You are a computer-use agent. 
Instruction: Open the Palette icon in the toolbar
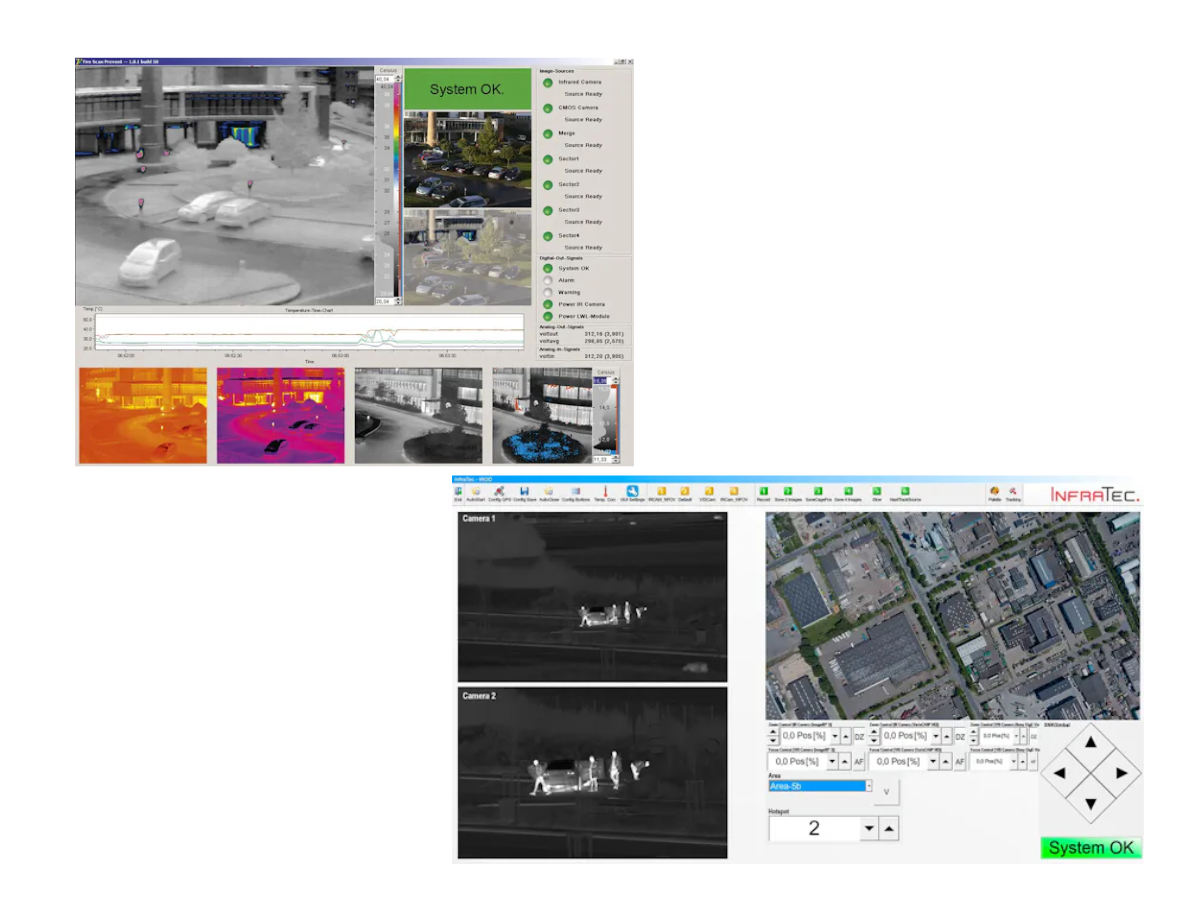coord(996,491)
